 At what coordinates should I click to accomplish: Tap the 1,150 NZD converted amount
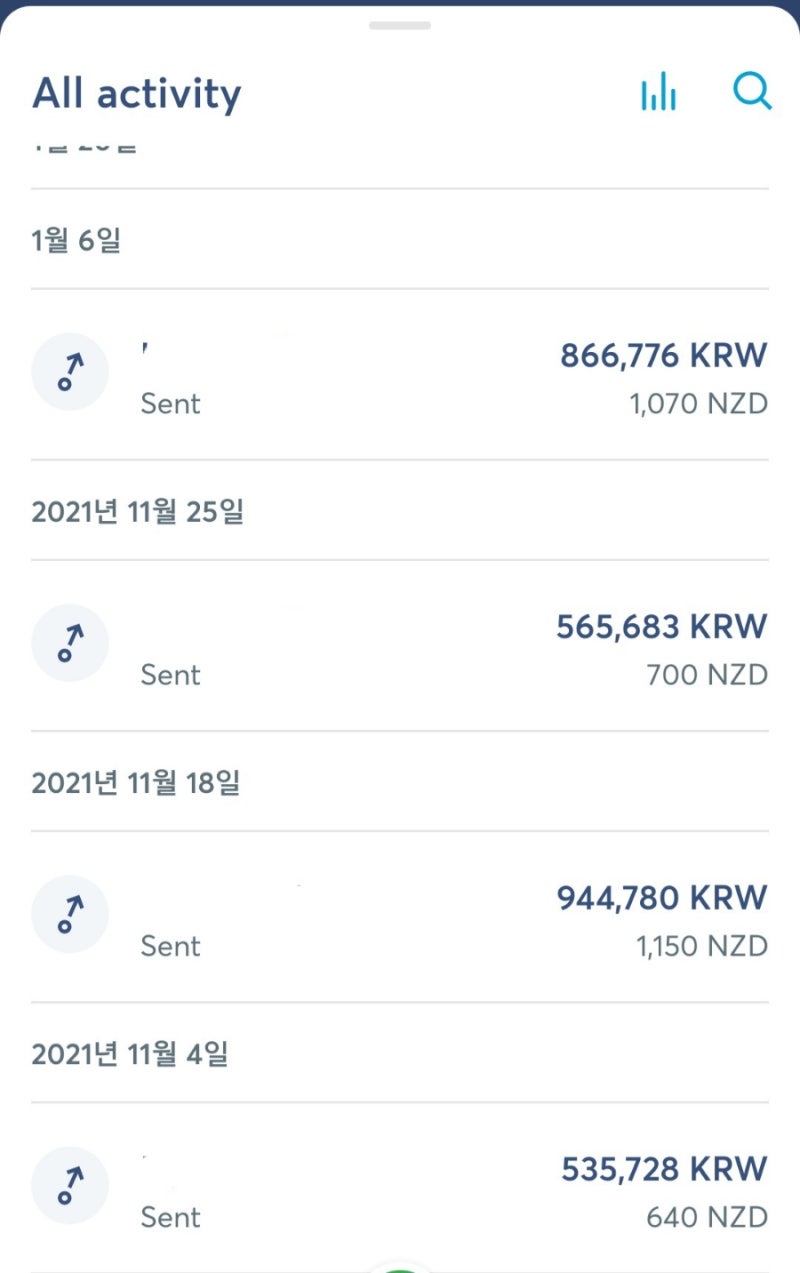pos(701,946)
